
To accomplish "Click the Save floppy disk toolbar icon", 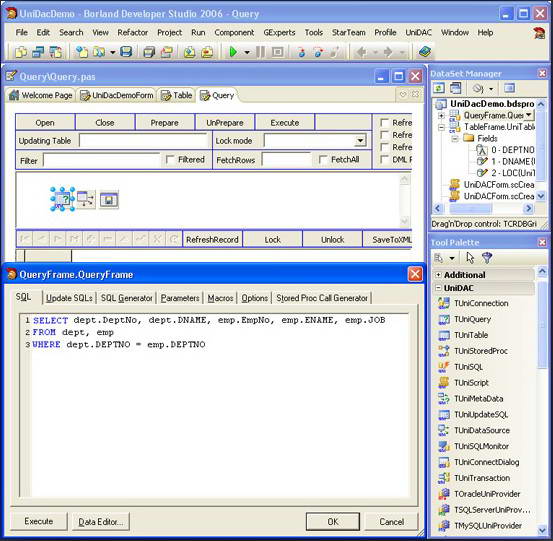I will [126, 52].
